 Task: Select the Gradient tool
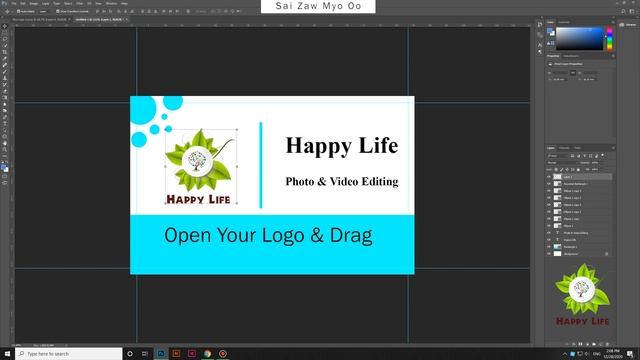[x=5, y=98]
